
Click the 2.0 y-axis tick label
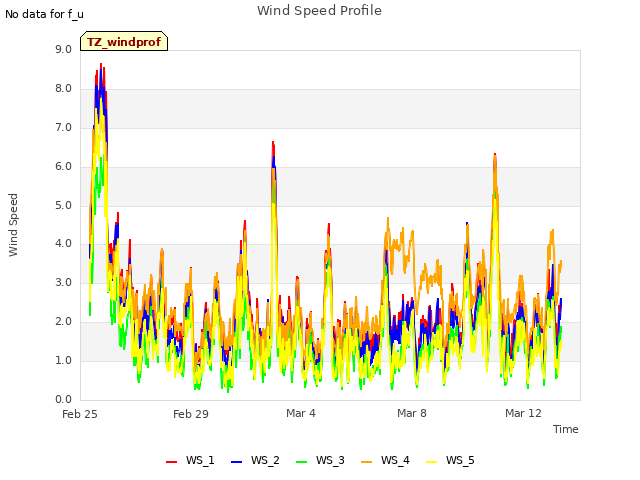[63, 322]
